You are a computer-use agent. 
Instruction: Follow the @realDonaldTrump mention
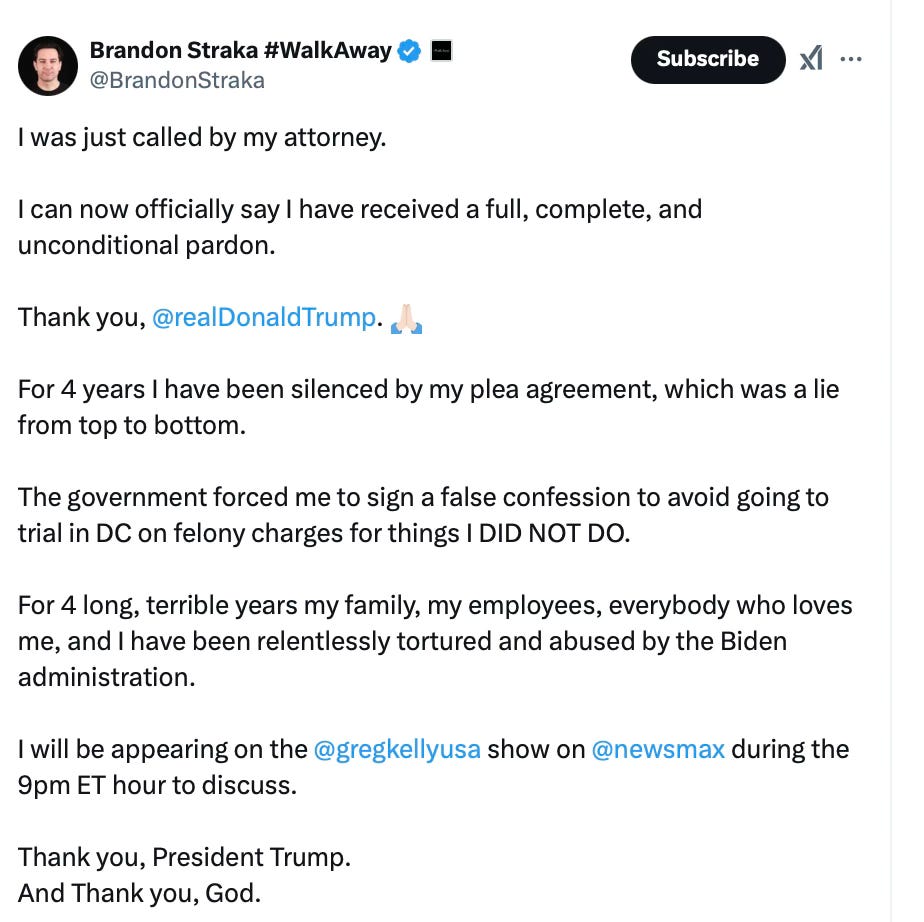click(x=264, y=318)
